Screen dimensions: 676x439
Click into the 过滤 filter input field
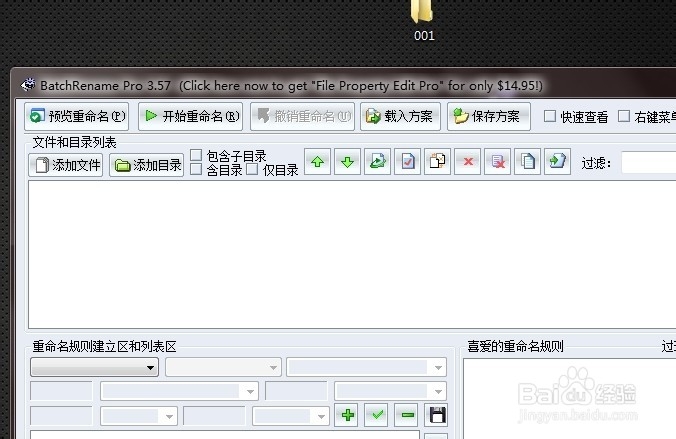click(648, 163)
